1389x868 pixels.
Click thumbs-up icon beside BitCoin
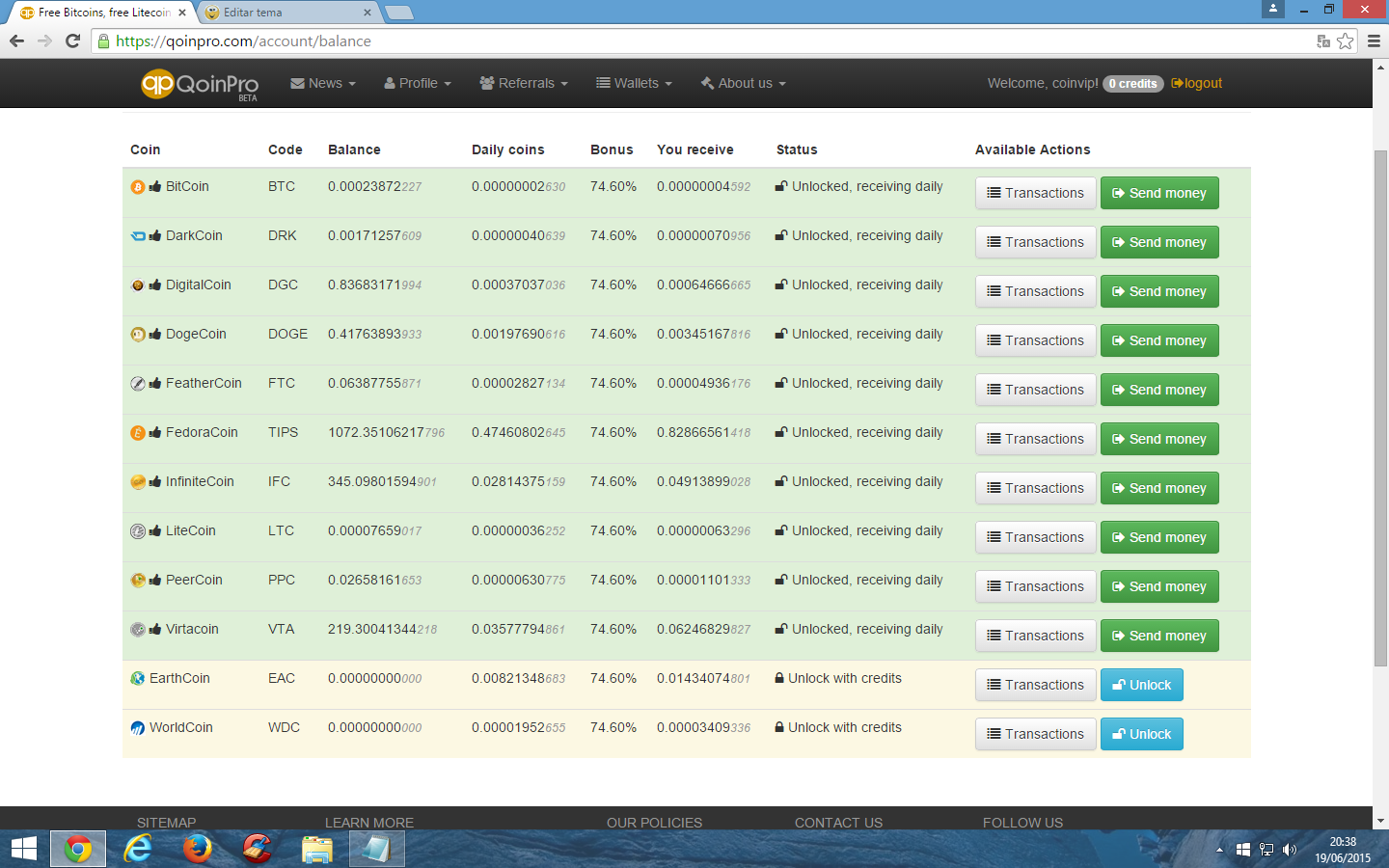click(x=155, y=186)
